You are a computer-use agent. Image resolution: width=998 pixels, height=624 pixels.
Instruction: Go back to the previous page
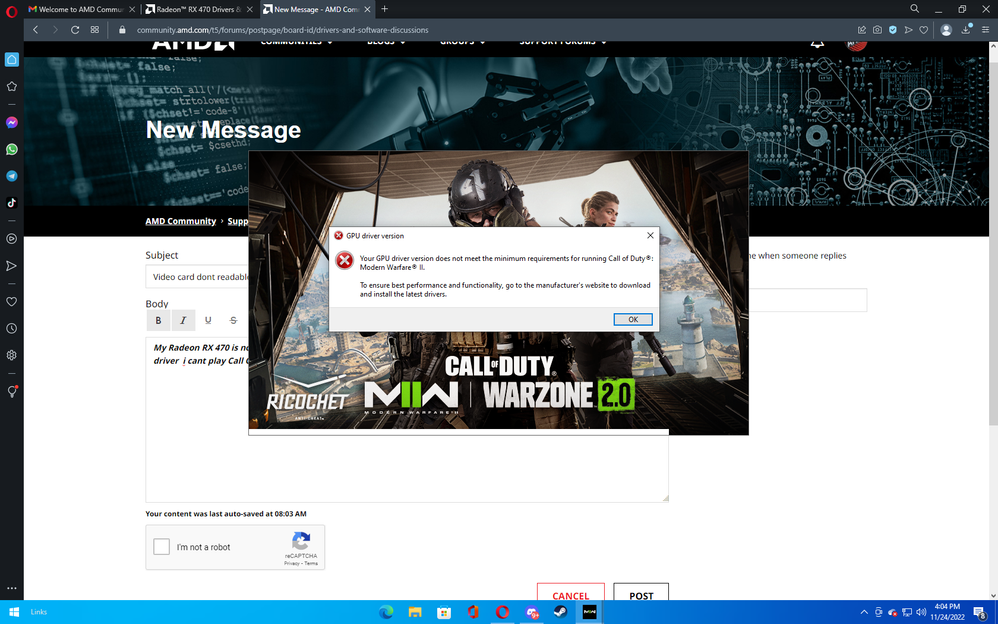coord(36,30)
